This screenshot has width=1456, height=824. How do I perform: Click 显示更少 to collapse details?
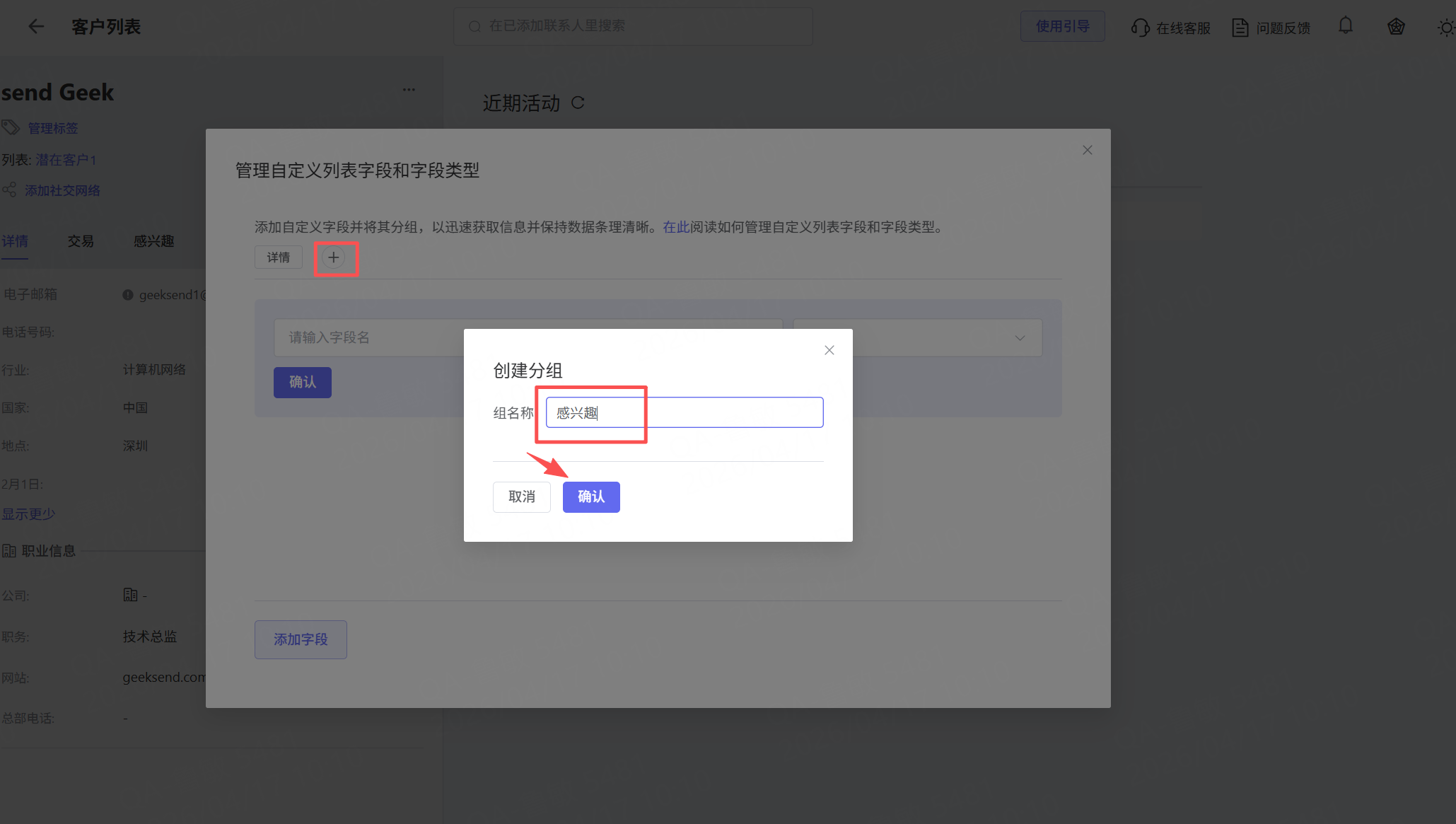click(x=28, y=514)
